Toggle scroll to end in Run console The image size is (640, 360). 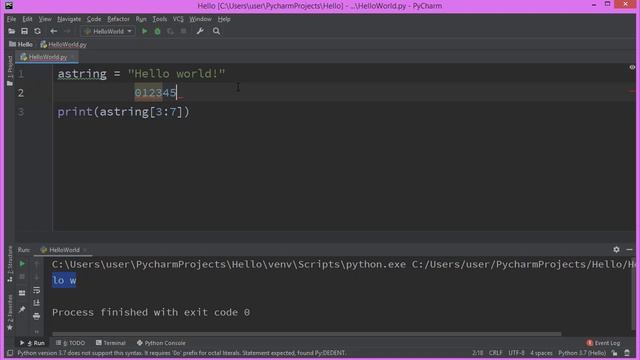pos(36,303)
